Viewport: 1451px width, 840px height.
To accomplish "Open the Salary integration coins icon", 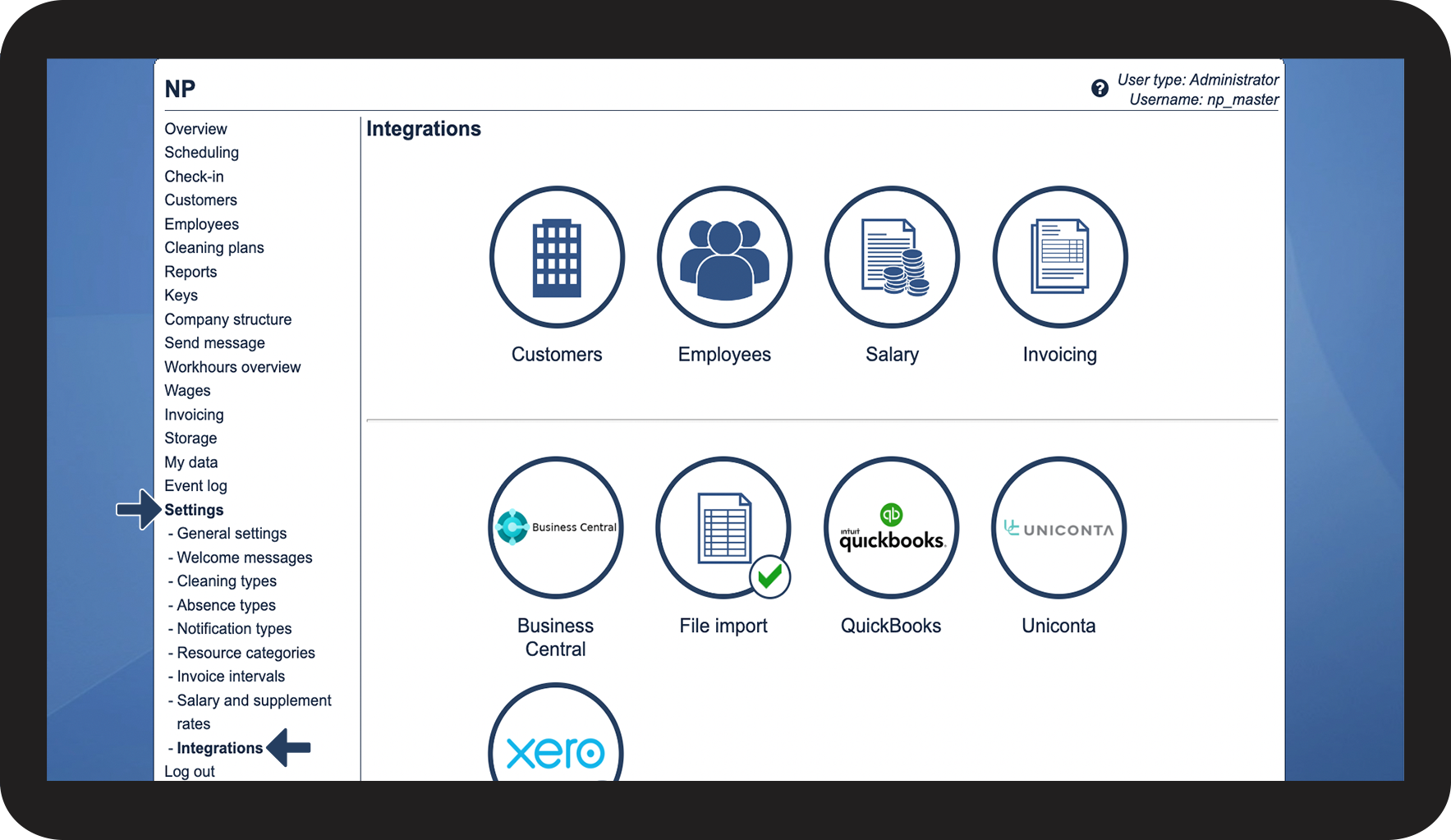I will coord(892,257).
